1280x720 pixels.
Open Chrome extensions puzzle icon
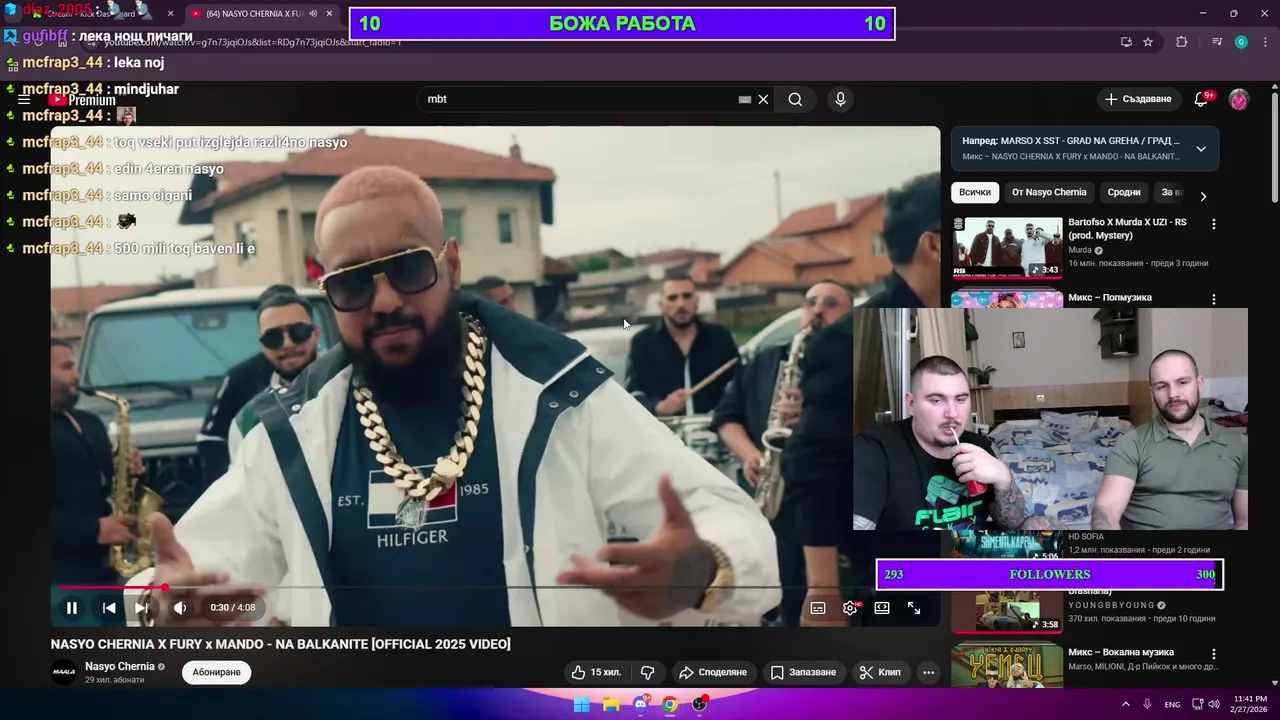(1182, 42)
